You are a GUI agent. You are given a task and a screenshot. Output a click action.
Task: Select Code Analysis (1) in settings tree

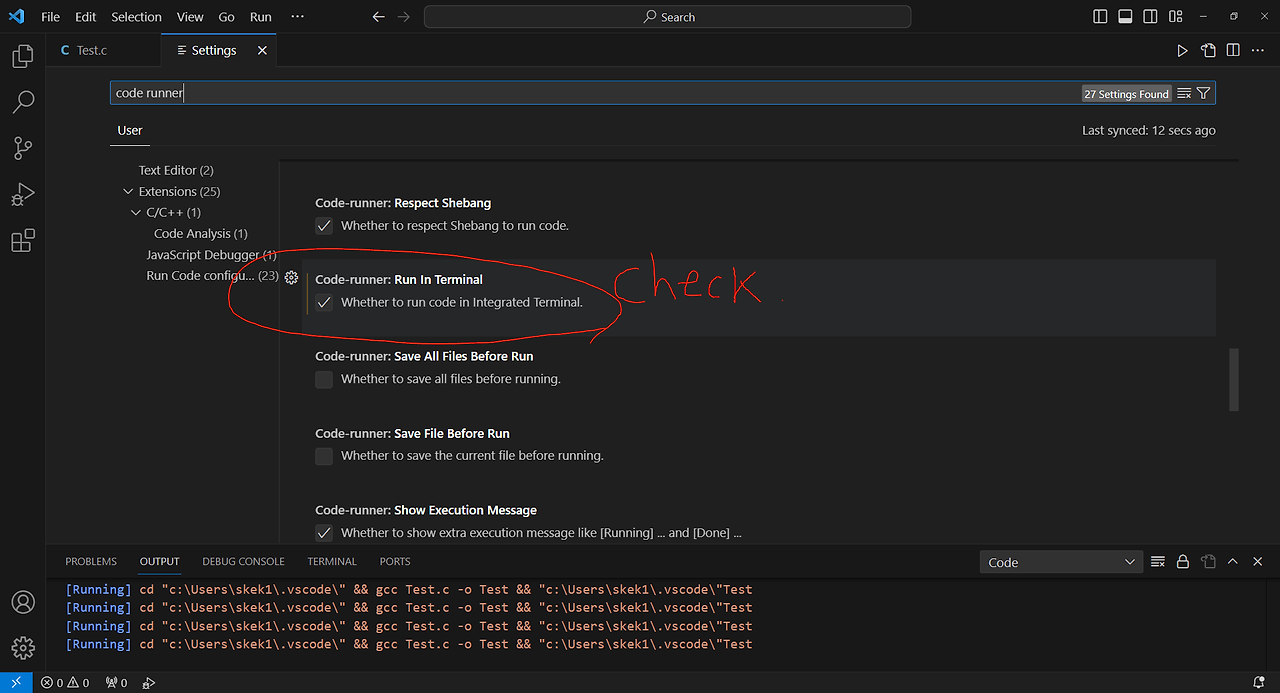[201, 233]
